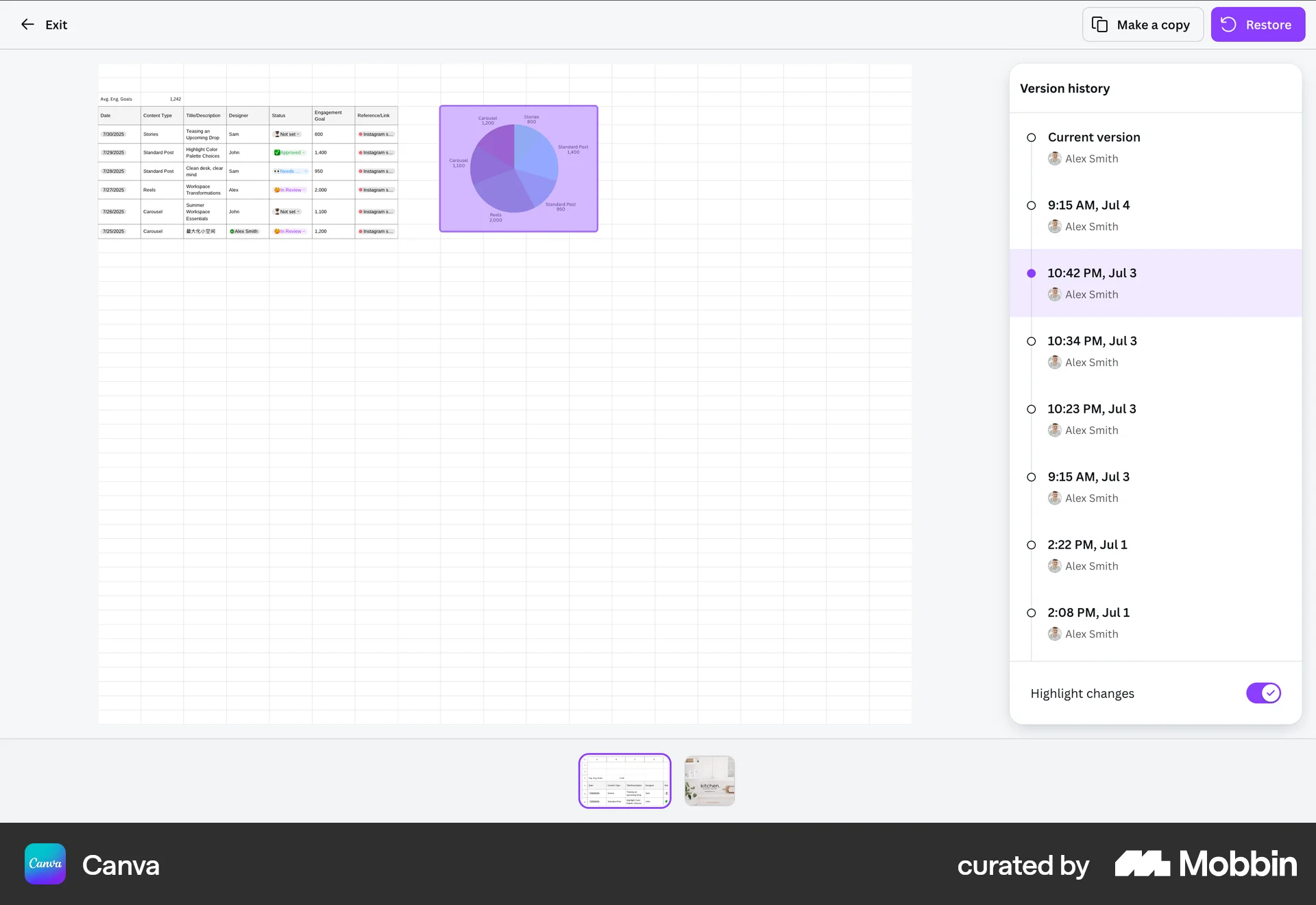Click the Restore button

(1258, 24)
